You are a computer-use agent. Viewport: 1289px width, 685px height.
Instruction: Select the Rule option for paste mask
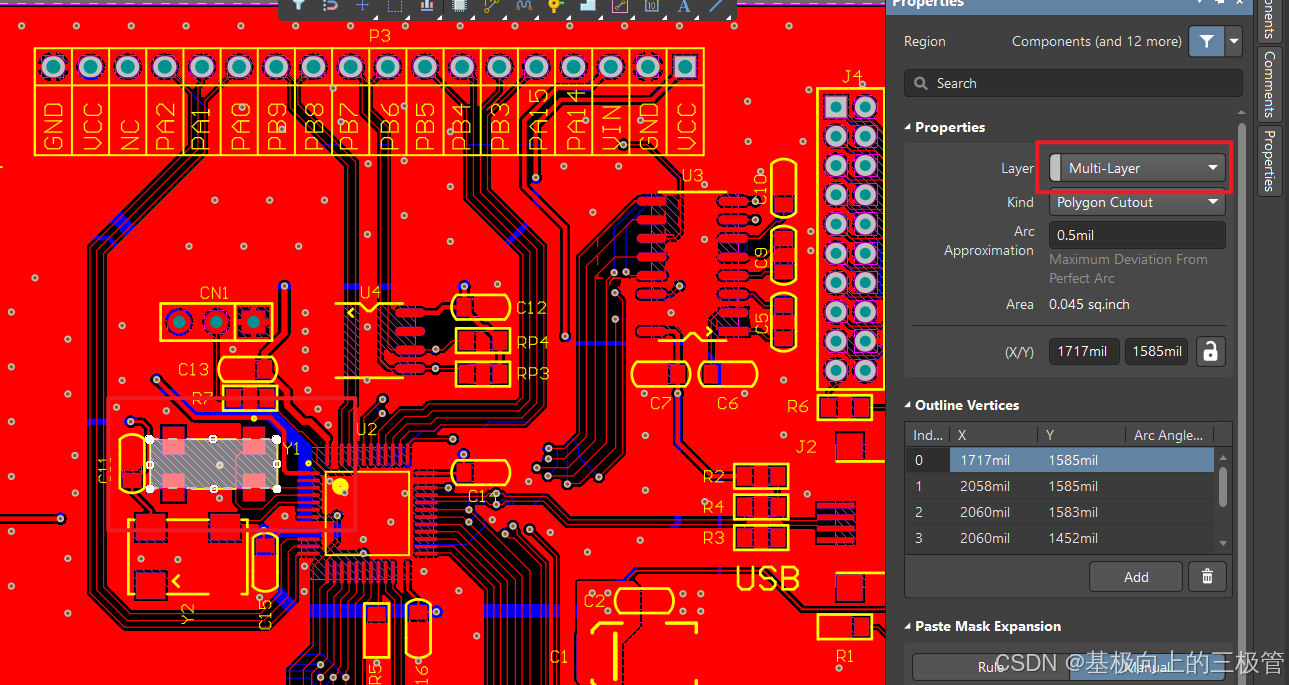coord(990,667)
